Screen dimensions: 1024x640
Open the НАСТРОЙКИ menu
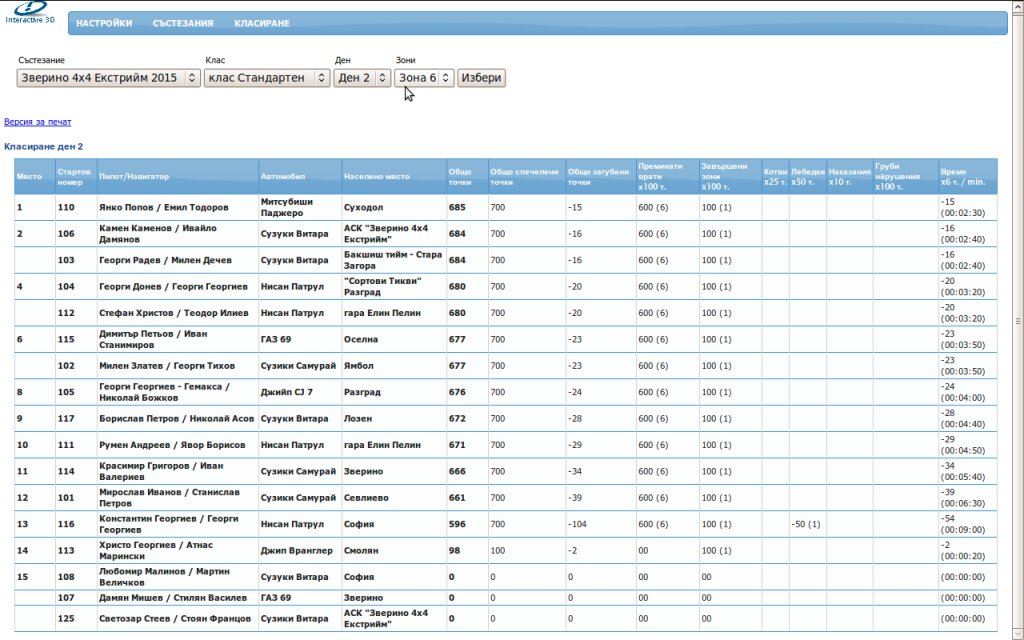coord(104,23)
